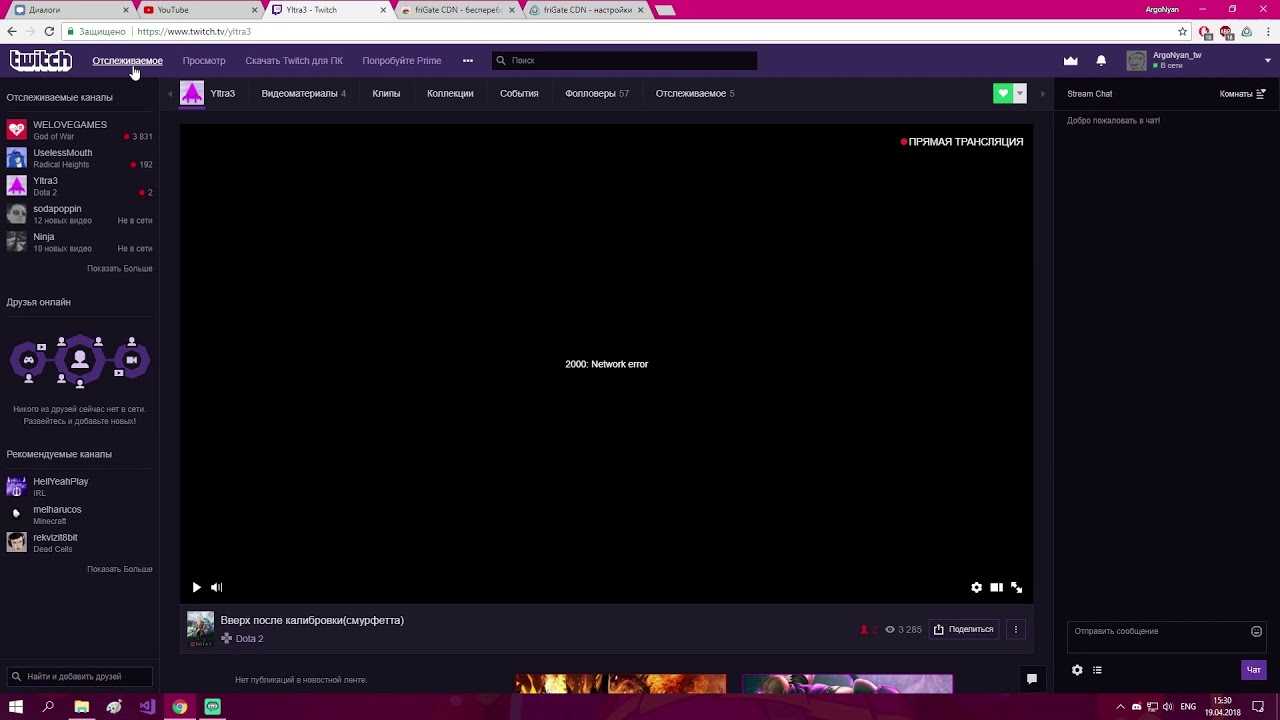Click the Twitch logo home icon
This screenshot has height=720, width=1280.
(x=41, y=61)
